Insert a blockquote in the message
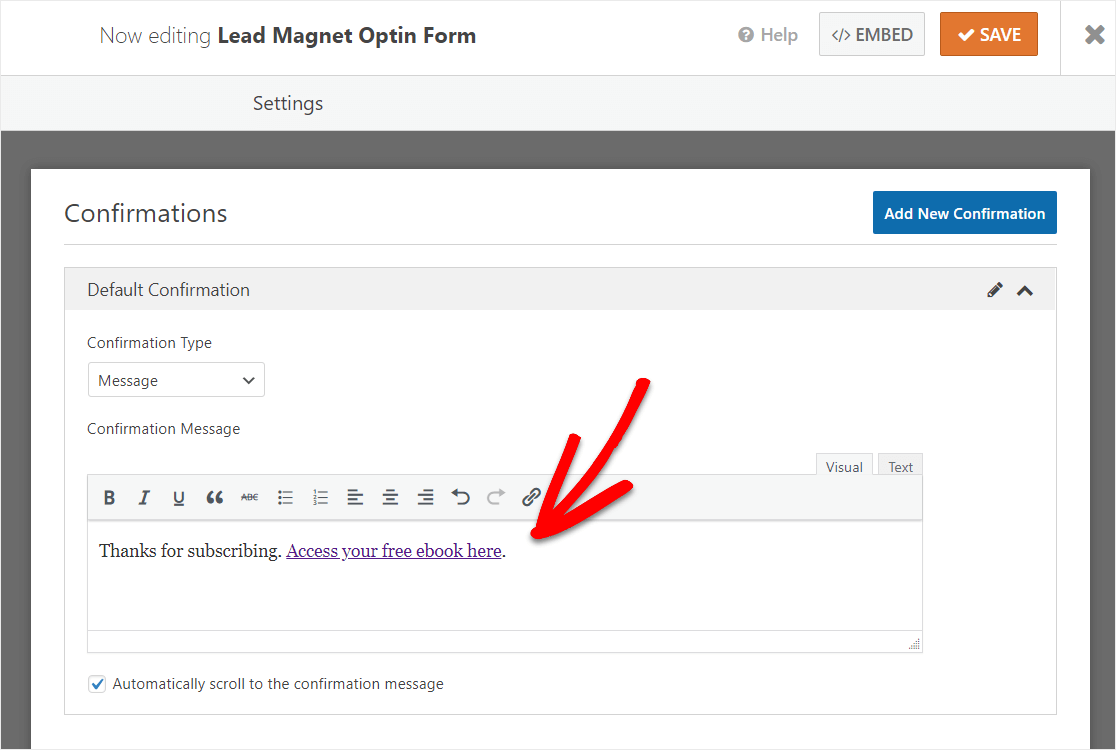1116x750 pixels. pos(214,497)
